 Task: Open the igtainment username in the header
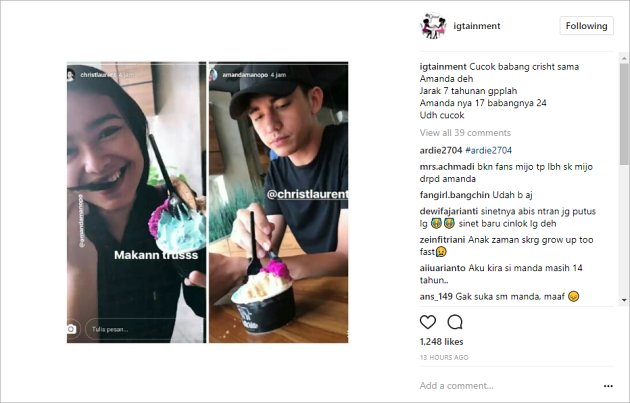tap(477, 26)
